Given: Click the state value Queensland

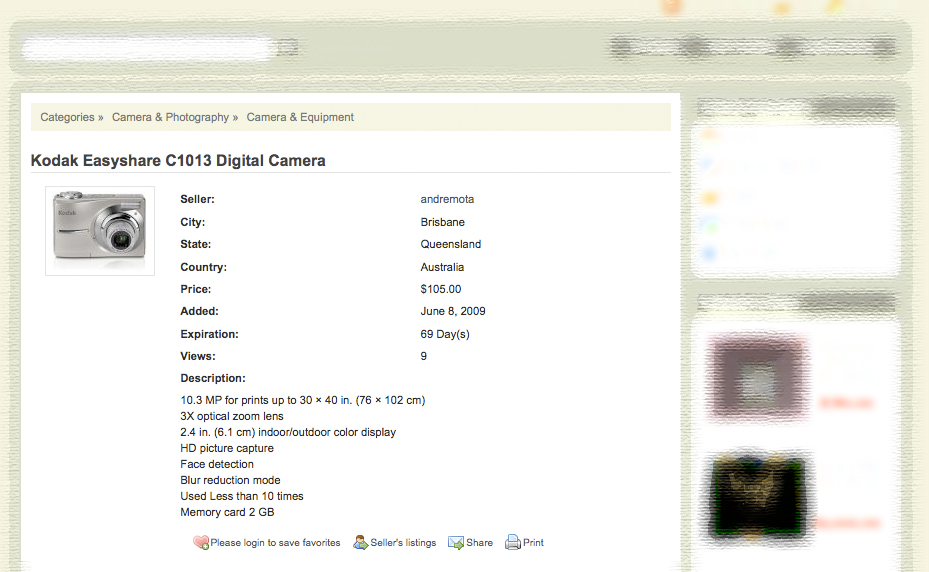Looking at the screenshot, I should tap(451, 244).
